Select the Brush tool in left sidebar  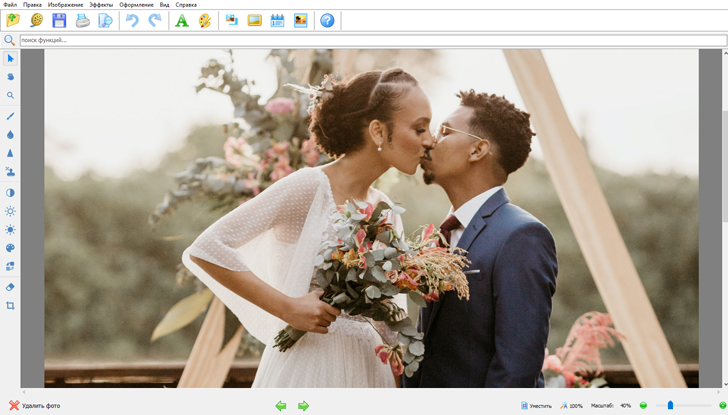coord(10,116)
